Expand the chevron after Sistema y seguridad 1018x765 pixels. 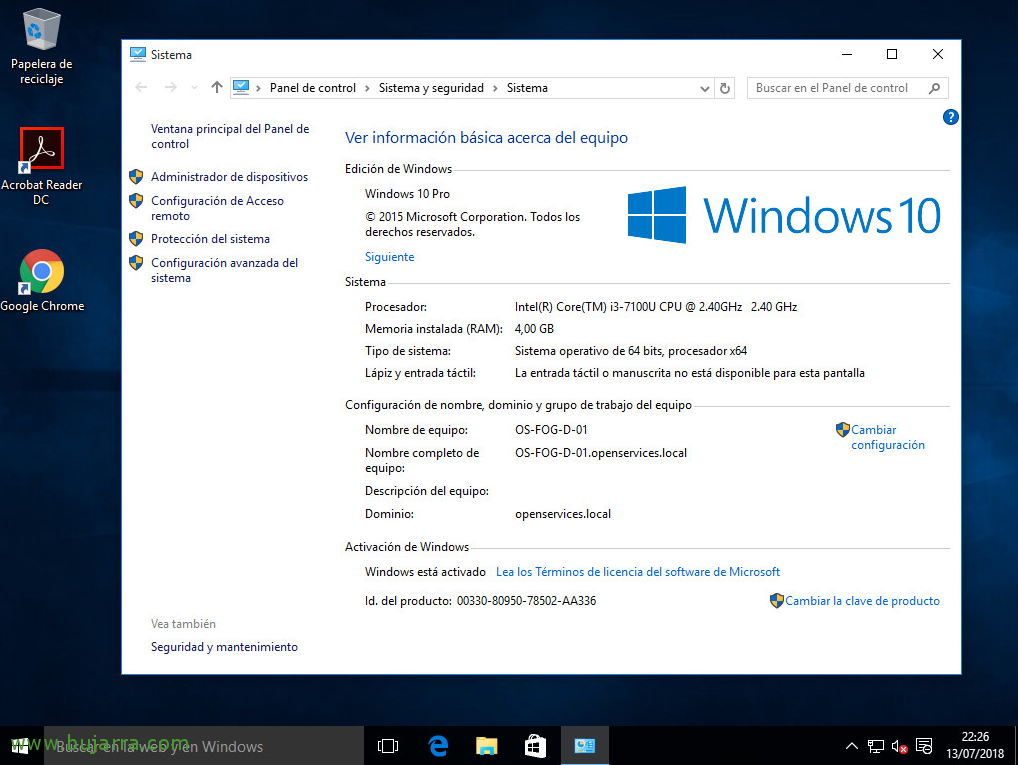point(495,88)
